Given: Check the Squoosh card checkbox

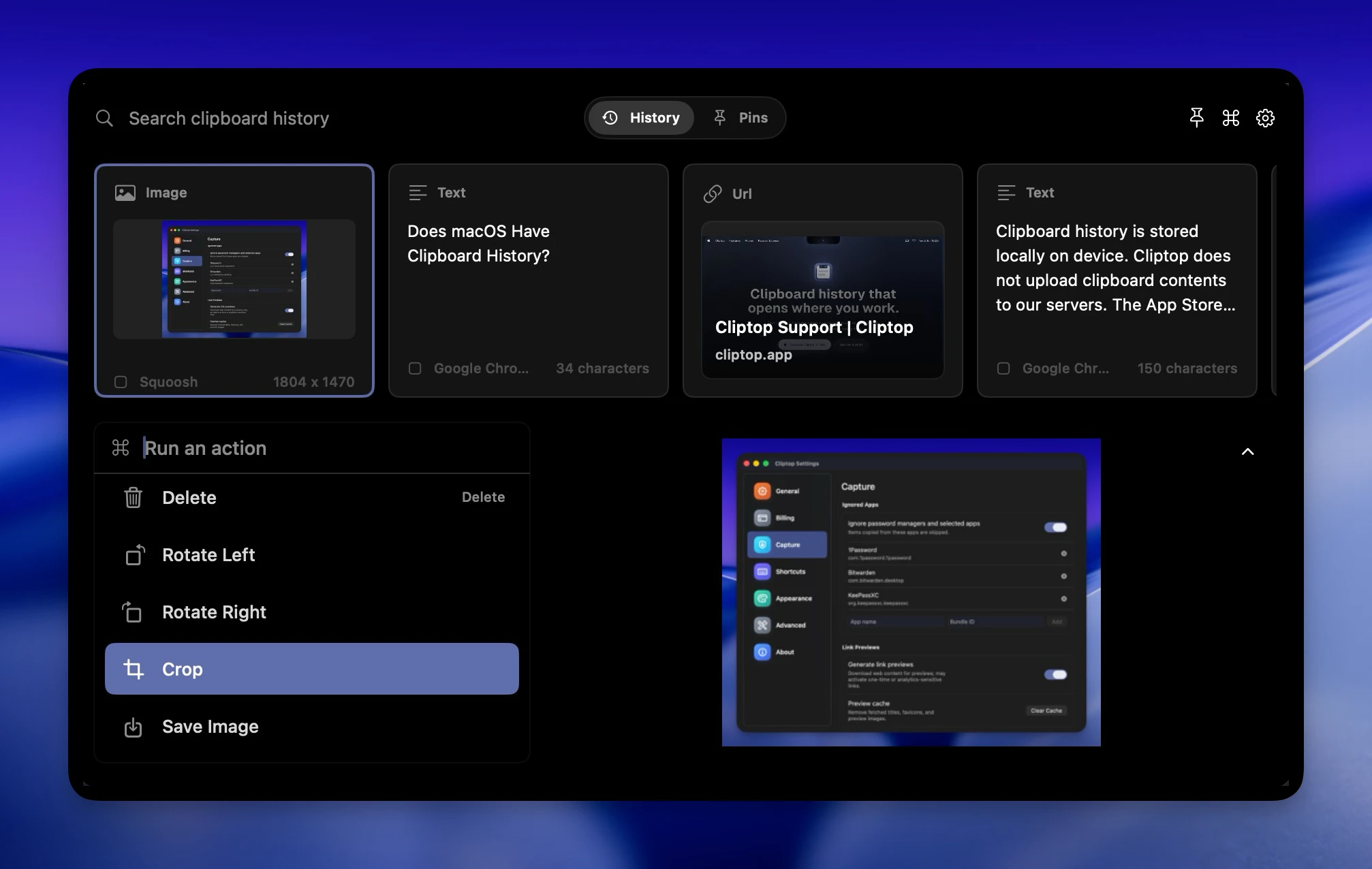Looking at the screenshot, I should (121, 382).
